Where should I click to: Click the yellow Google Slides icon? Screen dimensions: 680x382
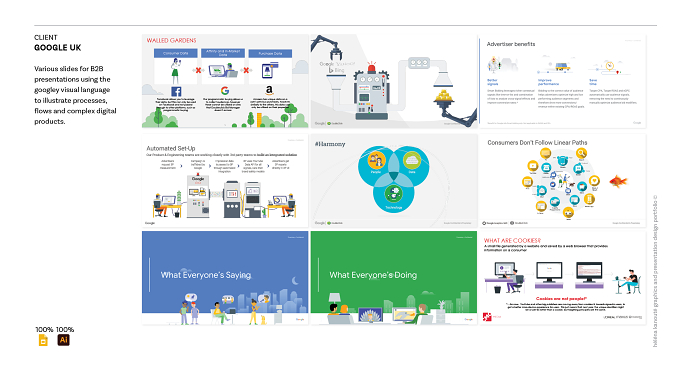point(43,340)
